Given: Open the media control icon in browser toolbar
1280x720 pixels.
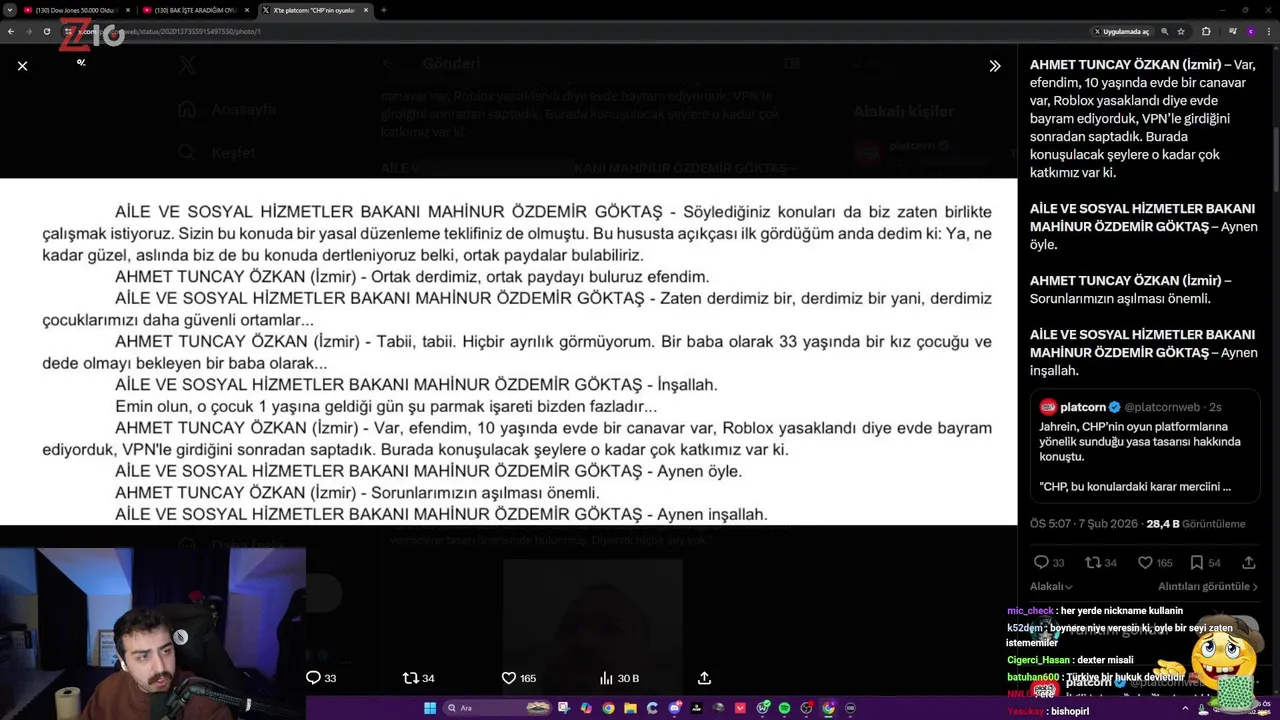Looking at the screenshot, I should 1232,31.
